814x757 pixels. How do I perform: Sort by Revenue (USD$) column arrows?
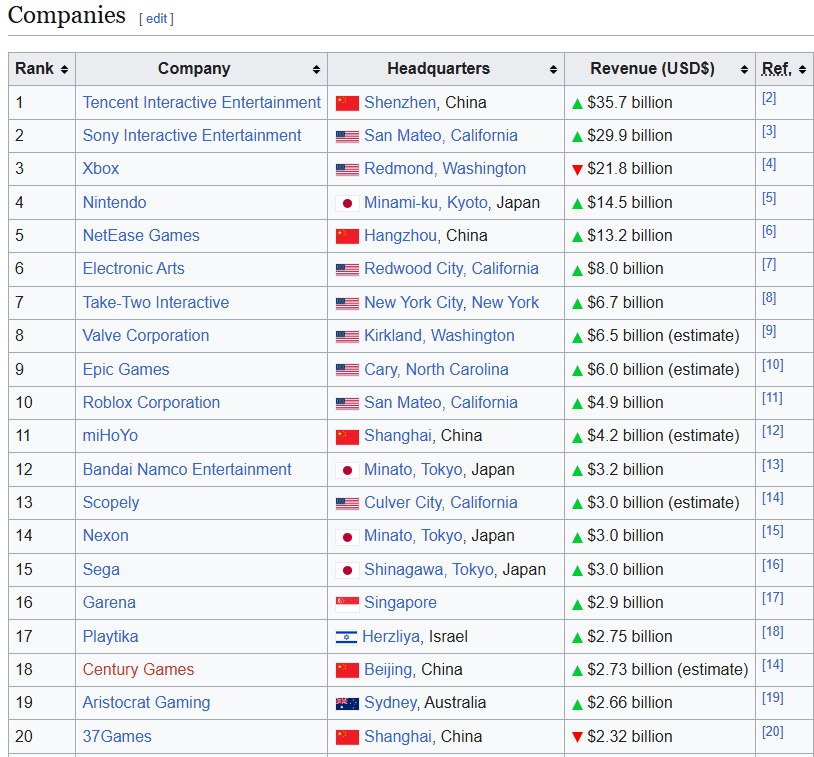point(744,70)
